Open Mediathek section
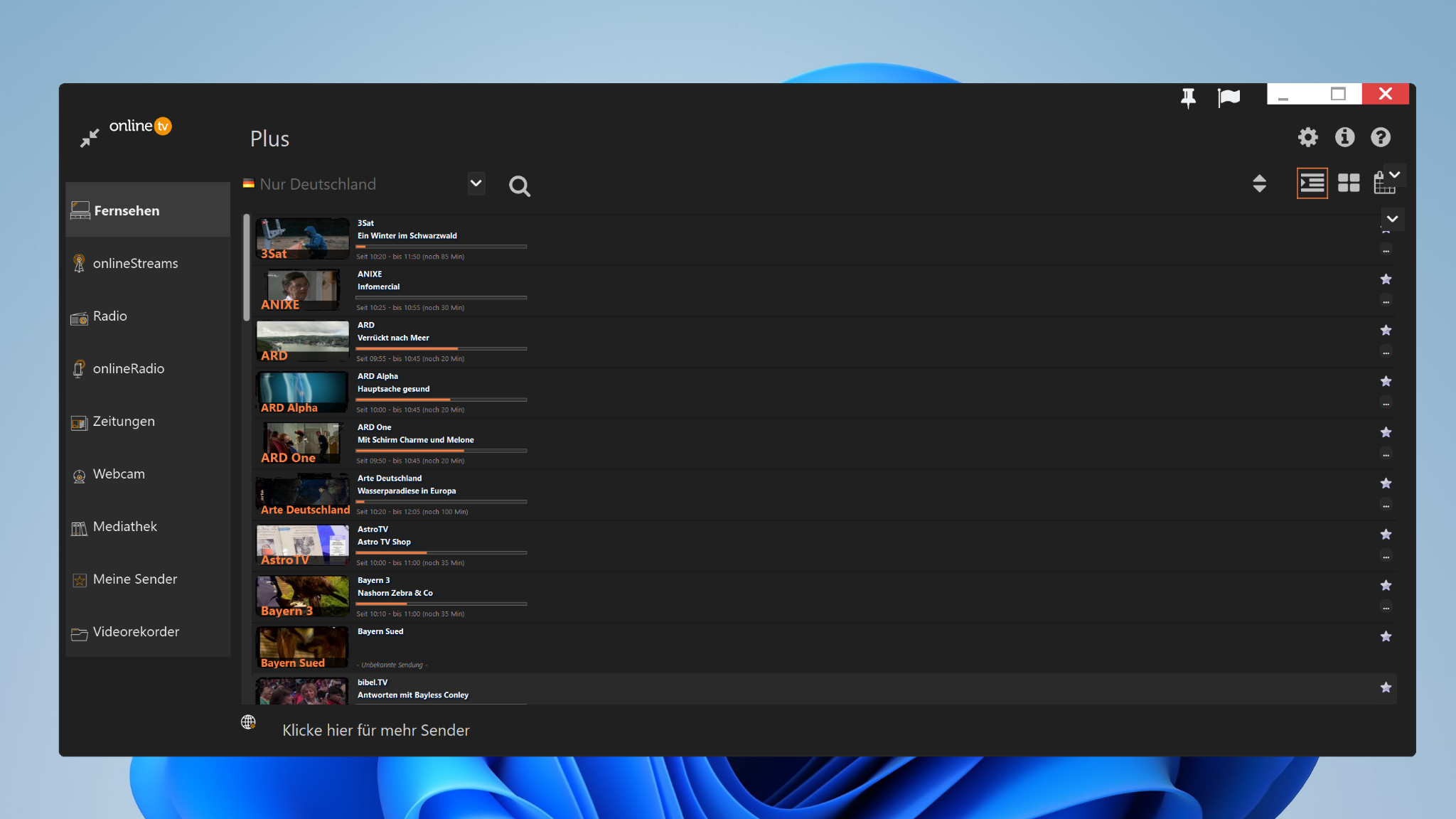 pos(148,526)
